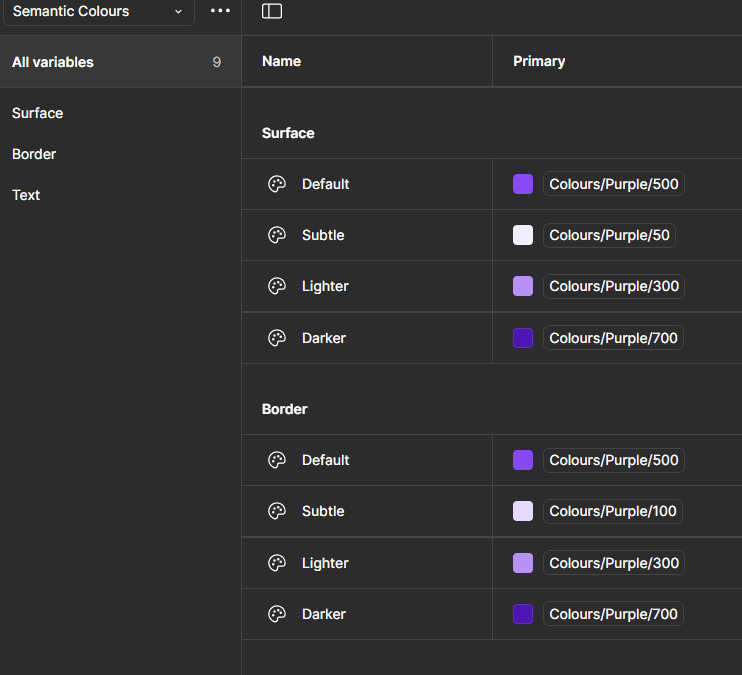This screenshot has width=742, height=675.
Task: Select the Surface group in sidebar
Action: pyautogui.click(x=38, y=113)
